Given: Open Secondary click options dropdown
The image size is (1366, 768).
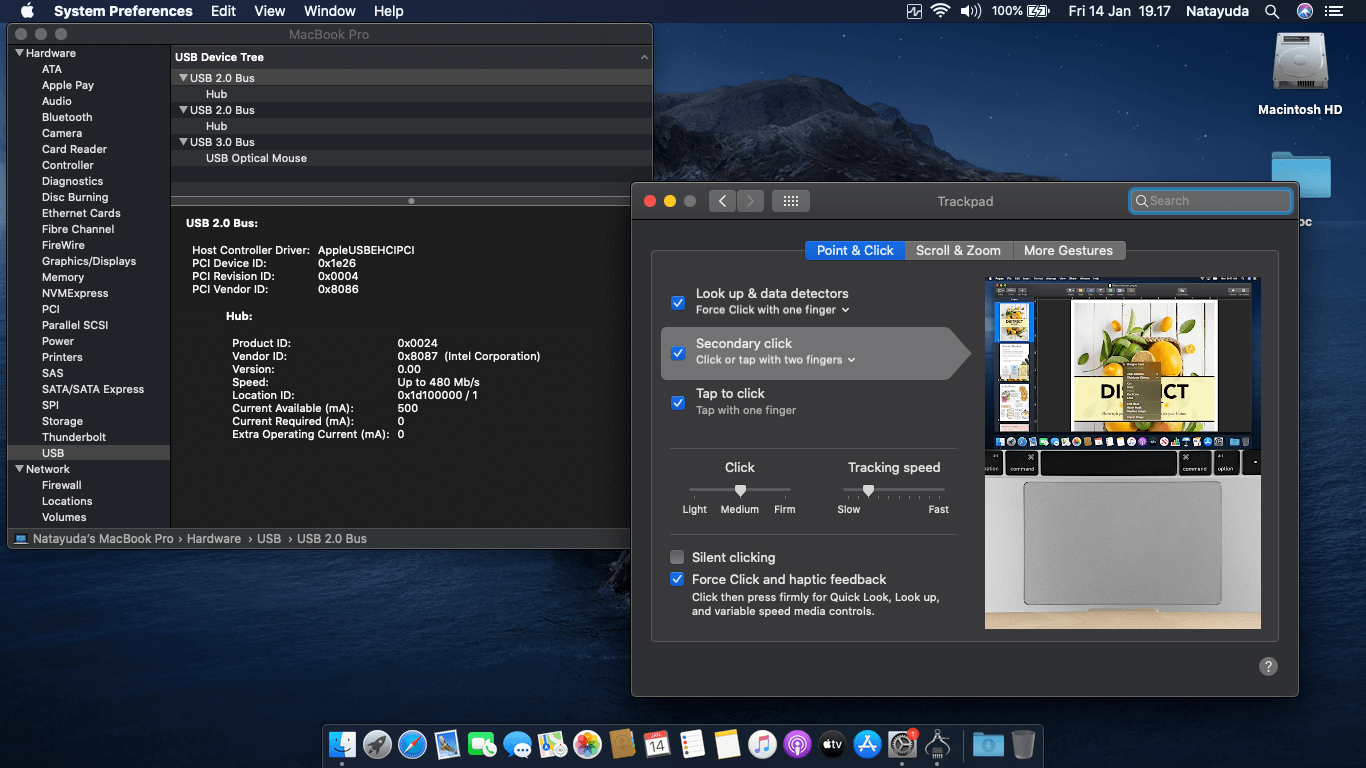Looking at the screenshot, I should tap(776, 360).
